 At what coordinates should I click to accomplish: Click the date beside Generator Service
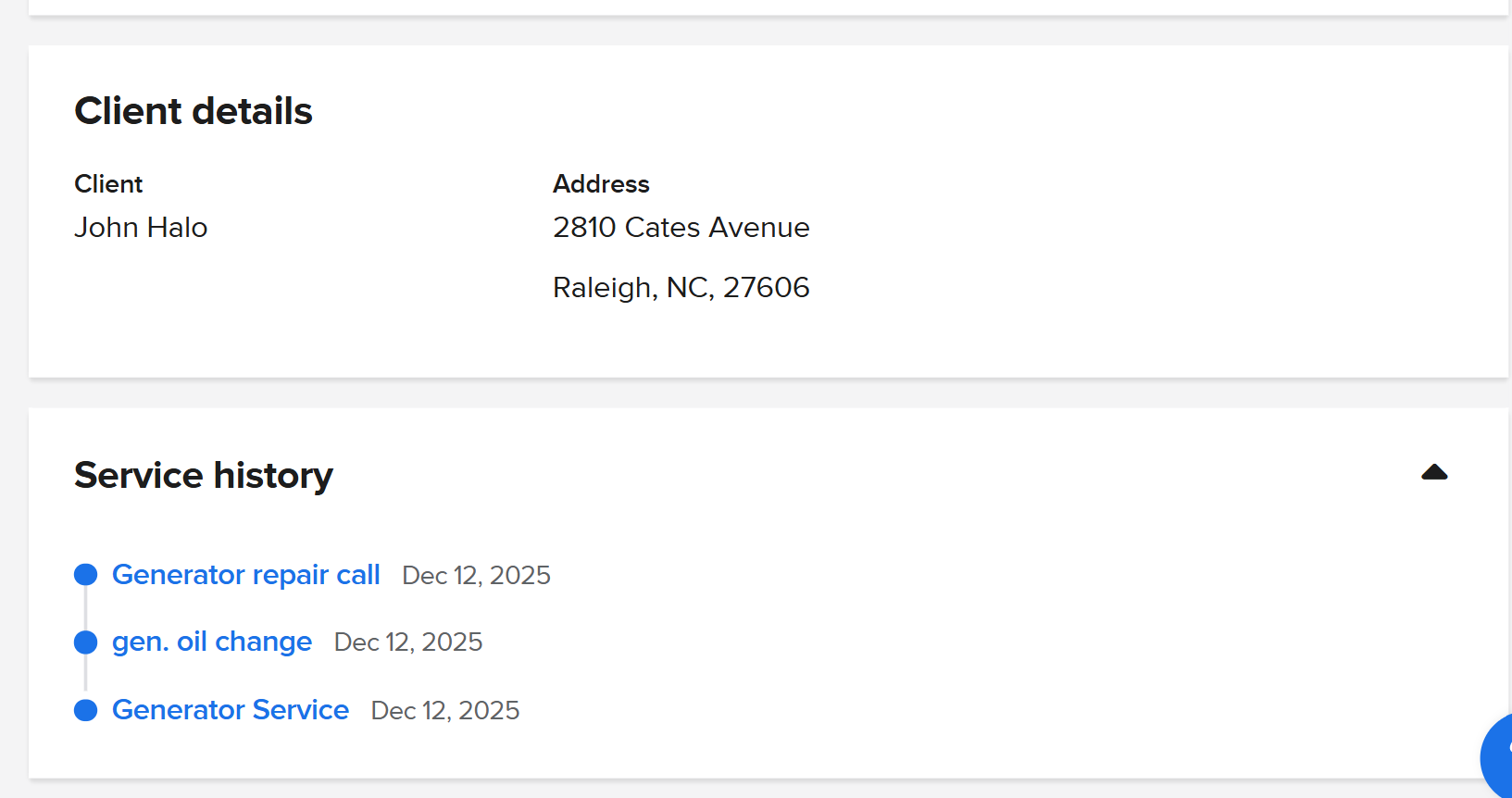pos(444,710)
